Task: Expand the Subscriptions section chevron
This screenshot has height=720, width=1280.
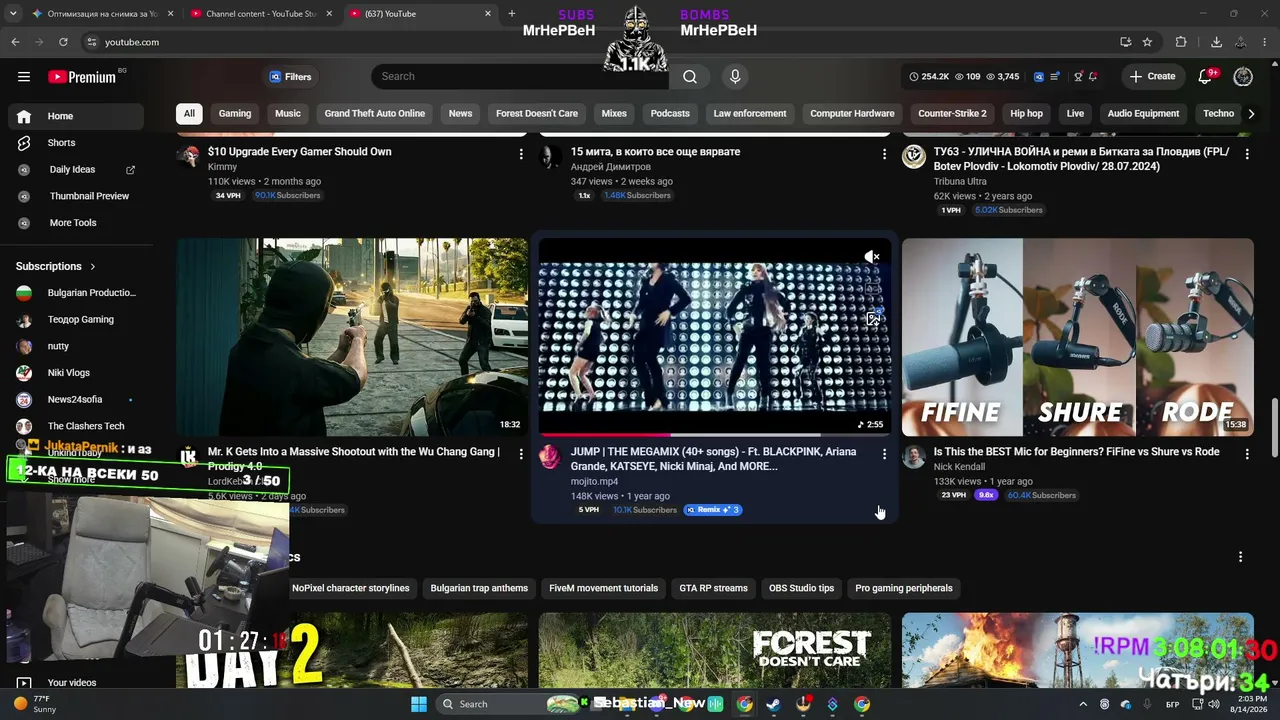Action: point(93,267)
